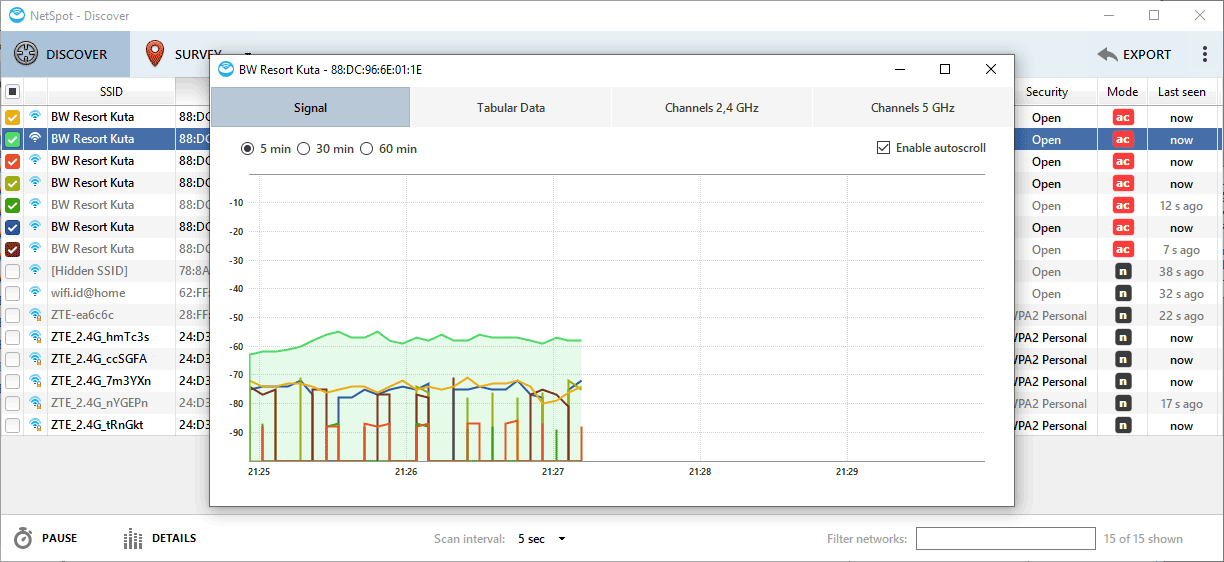Toggle the select-all checkbox in table header
Image resolution: width=1224 pixels, height=562 pixels.
(x=12, y=92)
